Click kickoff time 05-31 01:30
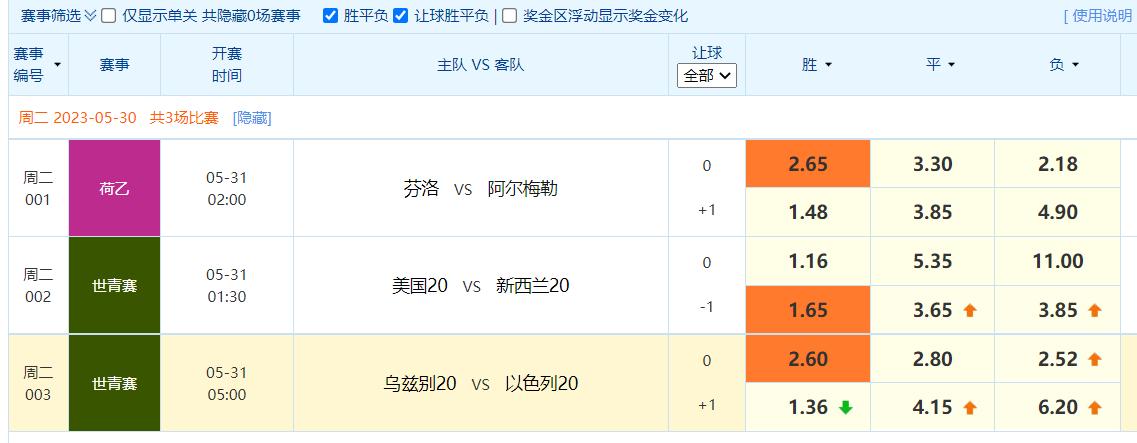The height and width of the screenshot is (443, 1137). (x=226, y=286)
